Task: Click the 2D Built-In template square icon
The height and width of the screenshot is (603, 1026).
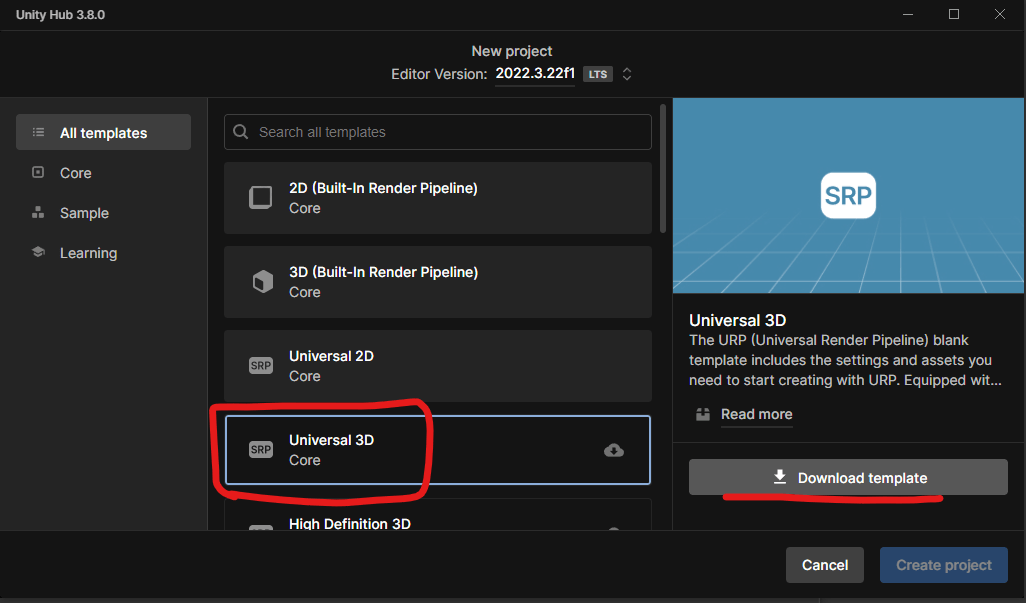Action: 260,198
